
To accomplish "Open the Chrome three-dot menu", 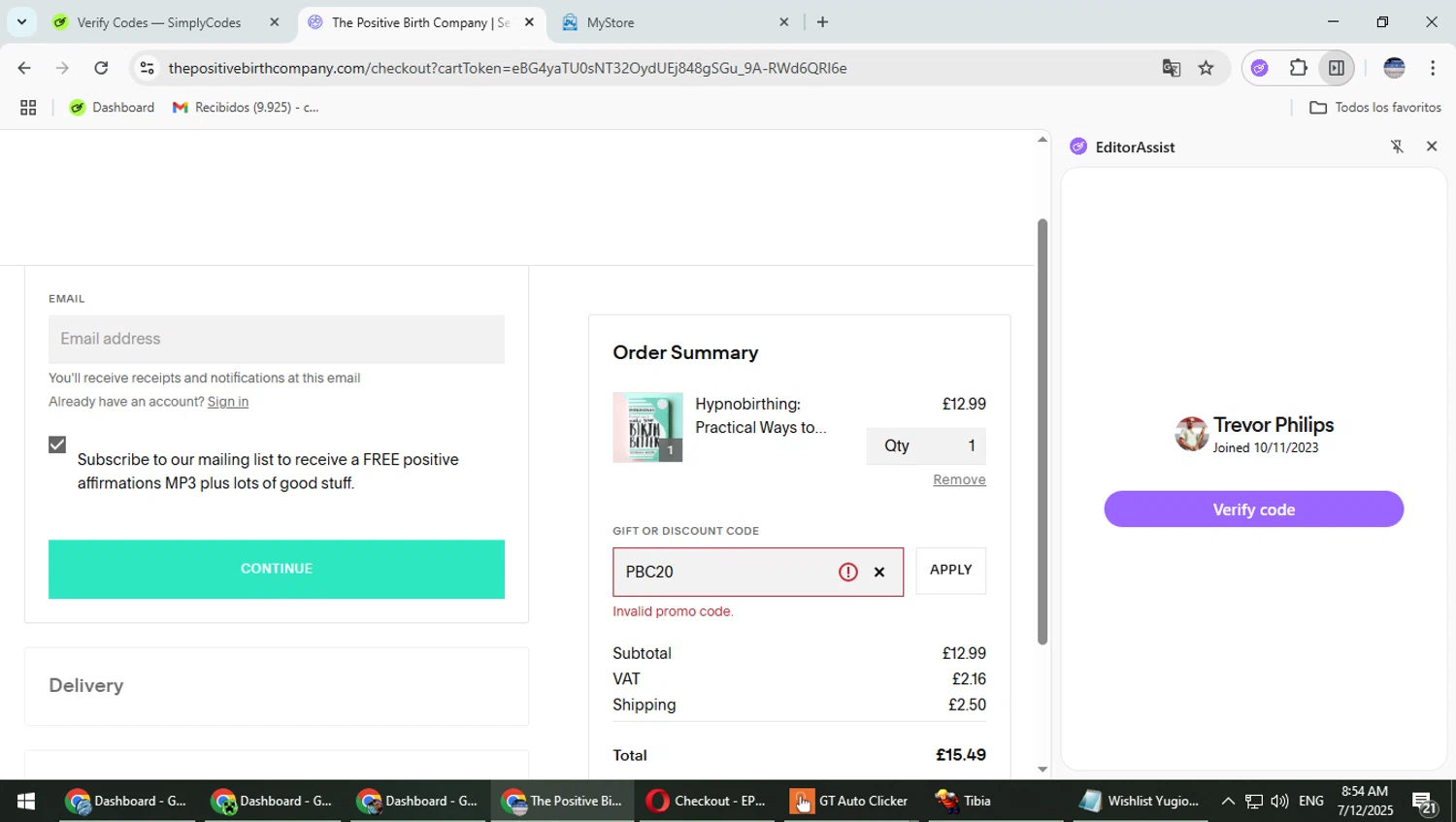I will [1433, 68].
